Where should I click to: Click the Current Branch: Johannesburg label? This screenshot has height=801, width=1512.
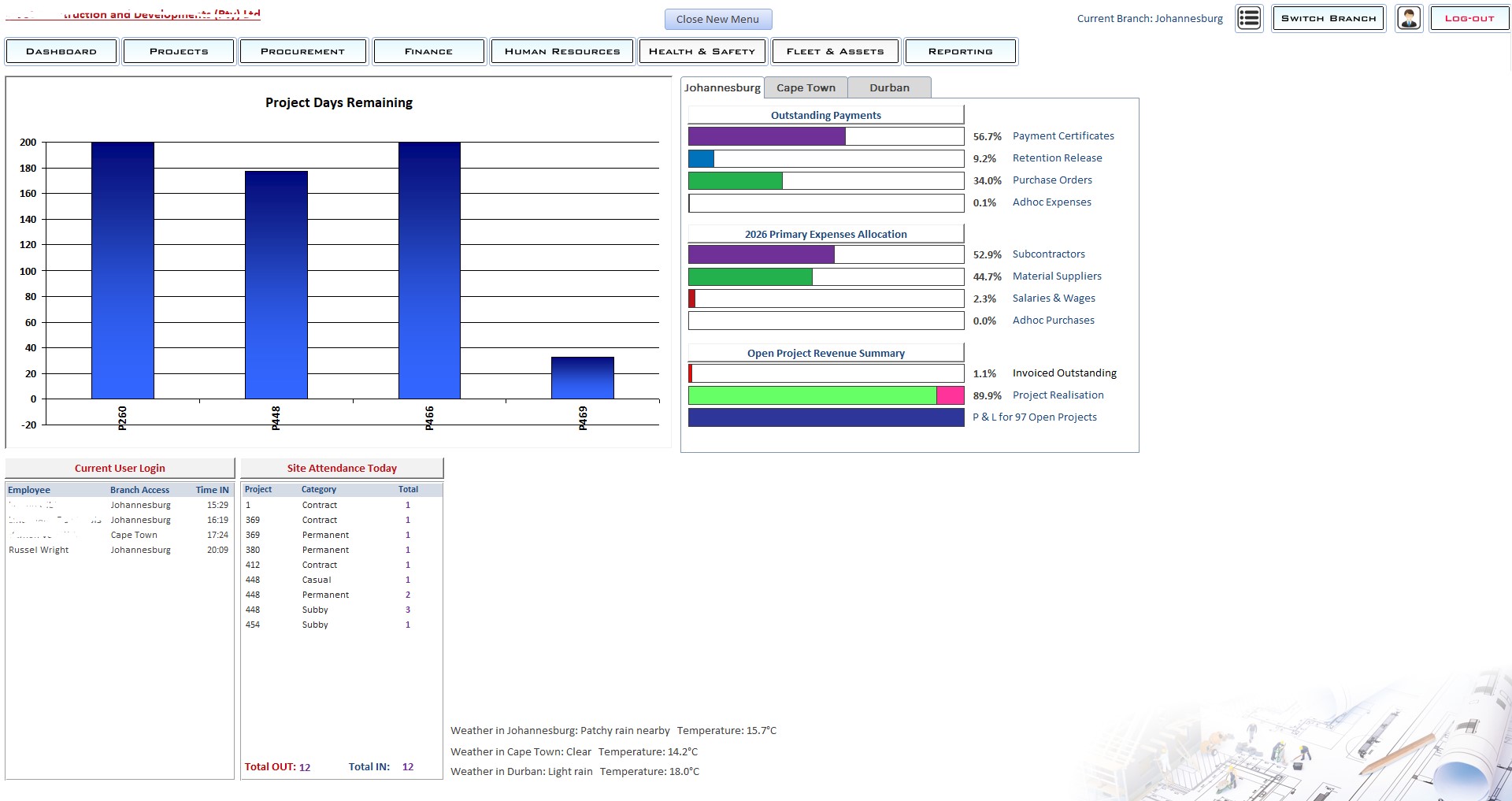pyautogui.click(x=1150, y=18)
